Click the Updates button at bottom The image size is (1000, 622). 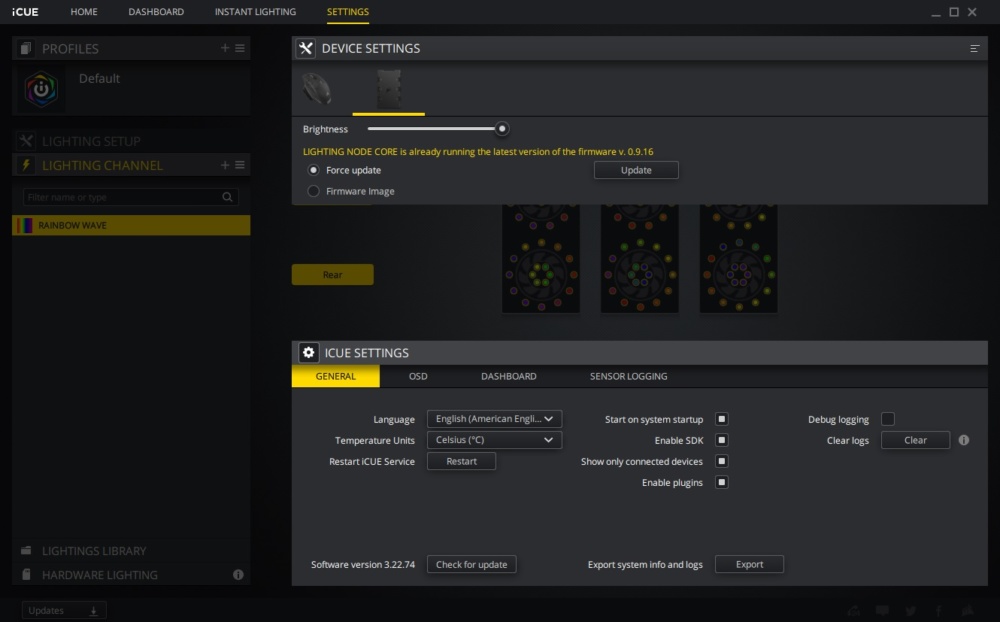[x=64, y=611]
